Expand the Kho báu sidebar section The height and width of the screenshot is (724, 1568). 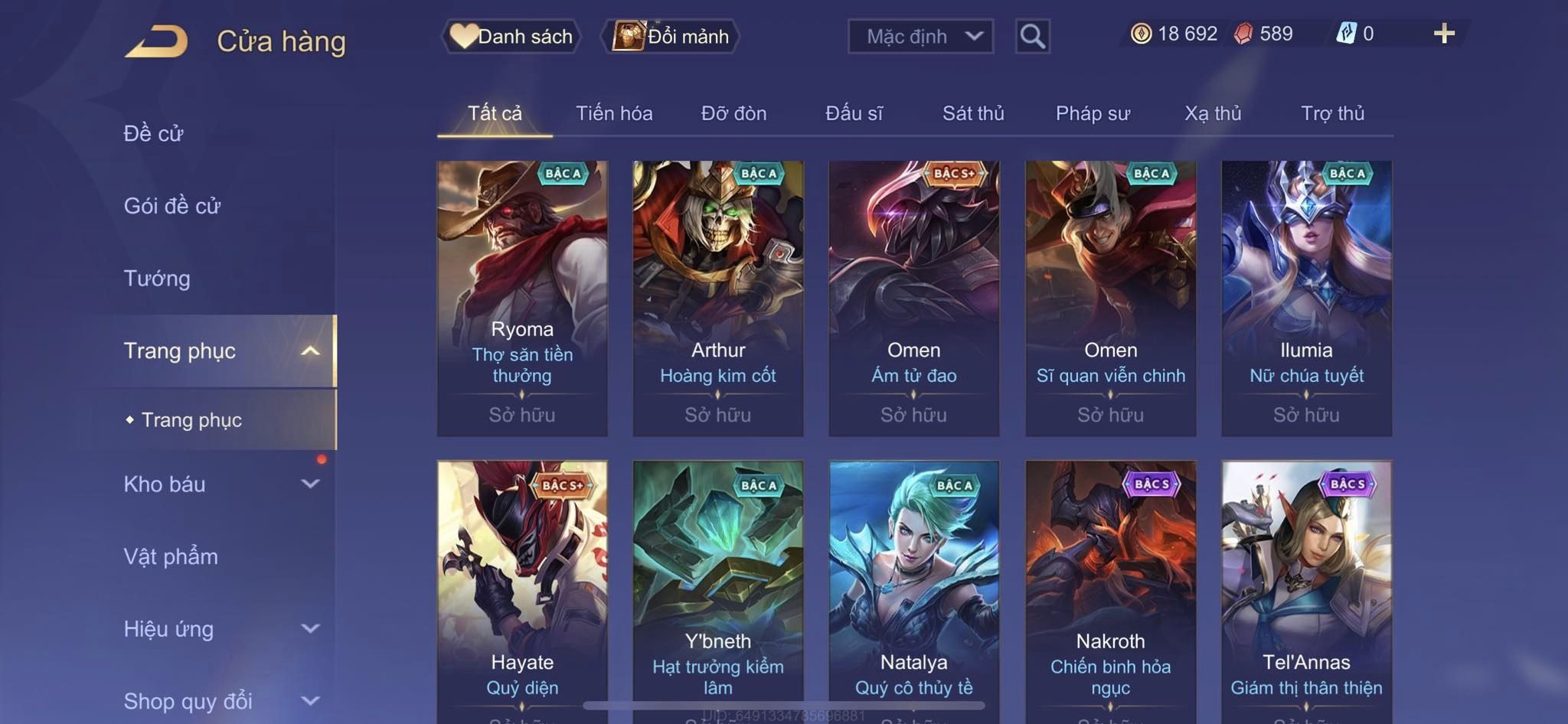pyautogui.click(x=310, y=484)
